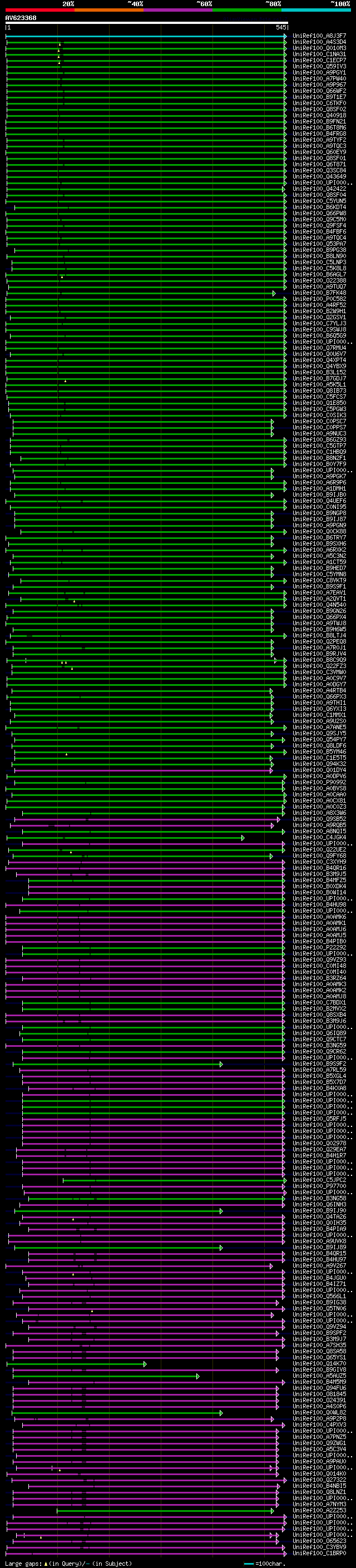Click the cyan ~100% identity legend segment

[x=316, y=10]
